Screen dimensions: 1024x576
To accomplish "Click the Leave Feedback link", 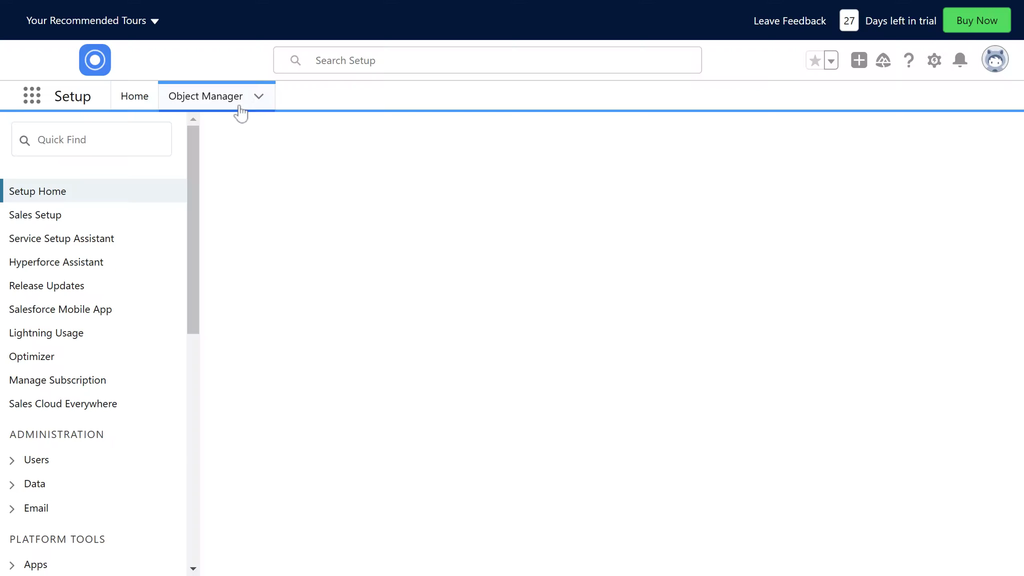I will [x=789, y=20].
